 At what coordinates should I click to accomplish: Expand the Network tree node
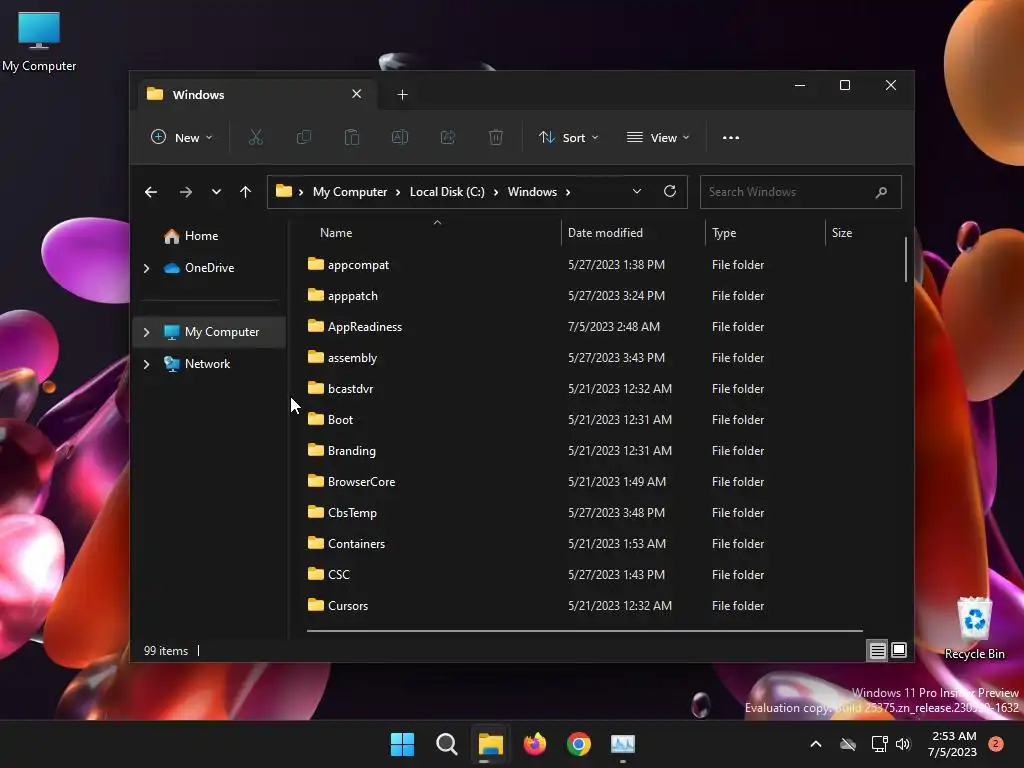click(x=146, y=364)
